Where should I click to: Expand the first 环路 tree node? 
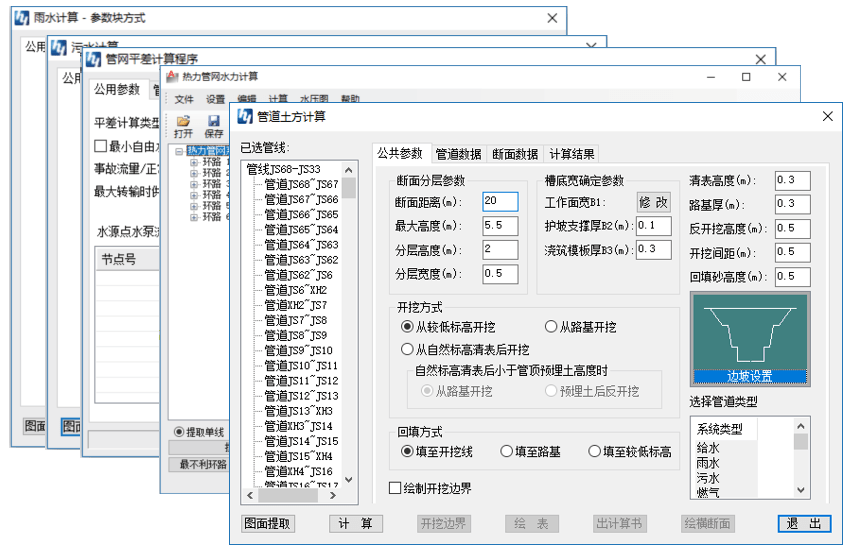193,162
